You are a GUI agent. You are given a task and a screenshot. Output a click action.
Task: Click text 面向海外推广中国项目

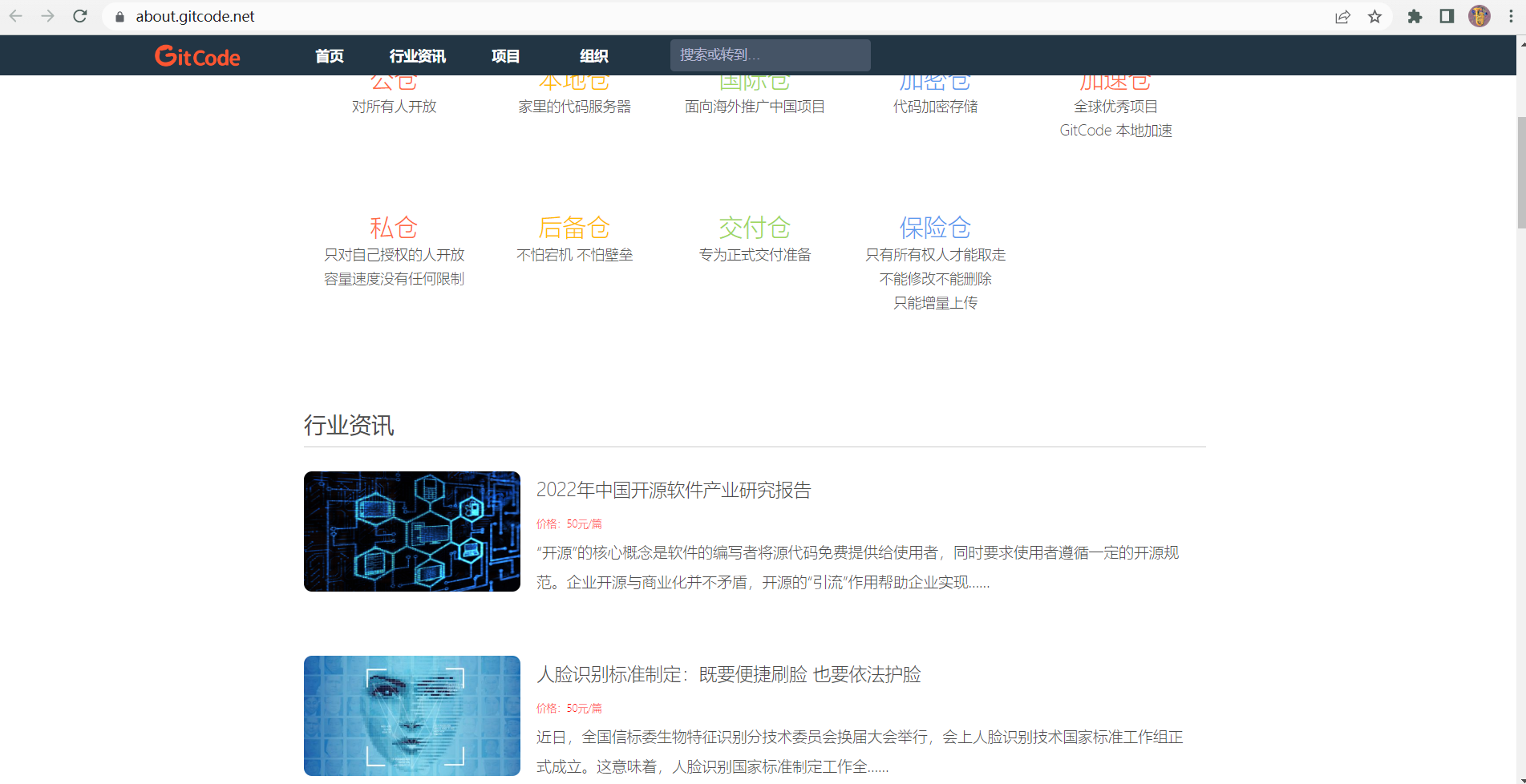pyautogui.click(x=755, y=107)
